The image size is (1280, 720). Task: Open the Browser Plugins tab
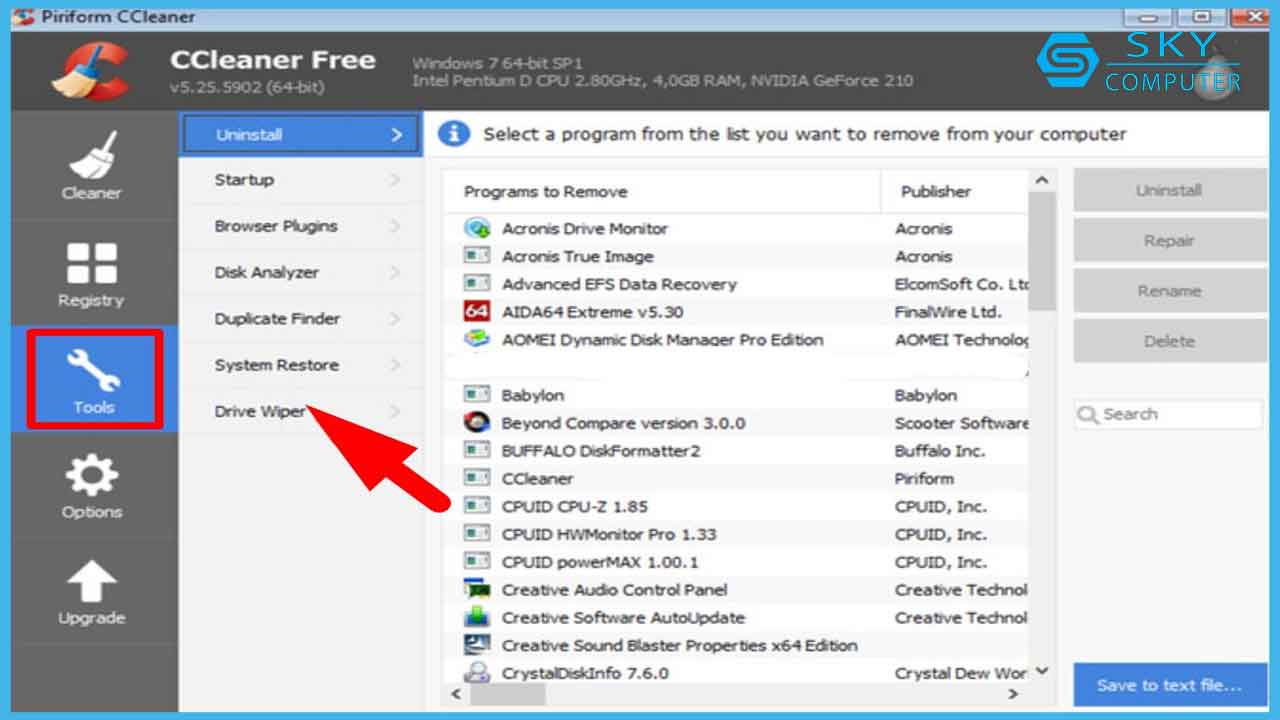pos(301,226)
